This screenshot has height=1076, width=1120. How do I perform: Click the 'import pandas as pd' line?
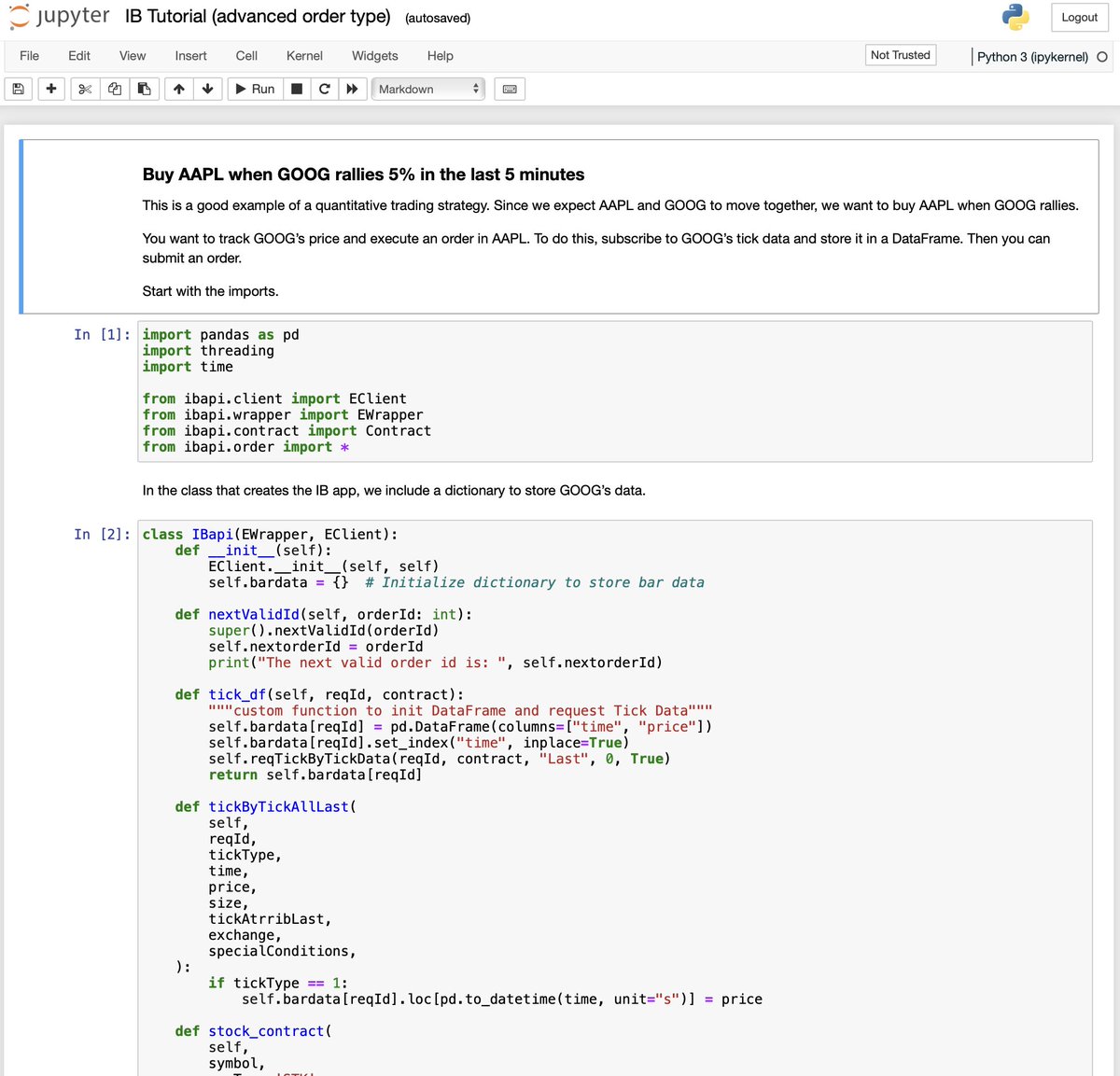tap(221, 334)
